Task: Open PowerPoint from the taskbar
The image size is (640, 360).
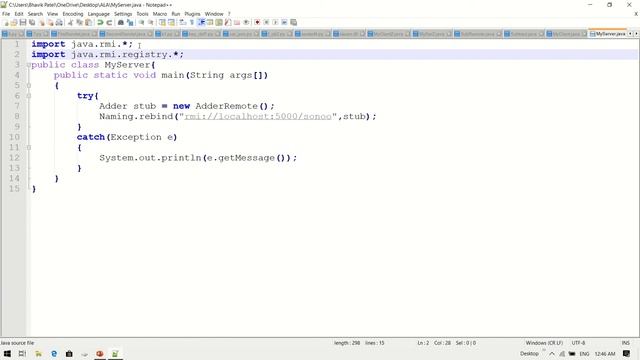Action: (x=100, y=354)
